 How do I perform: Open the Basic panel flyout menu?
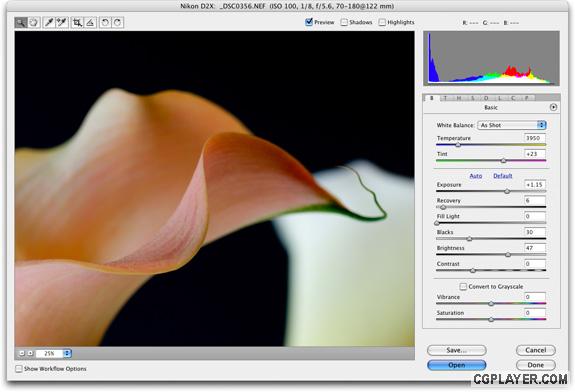click(553, 107)
